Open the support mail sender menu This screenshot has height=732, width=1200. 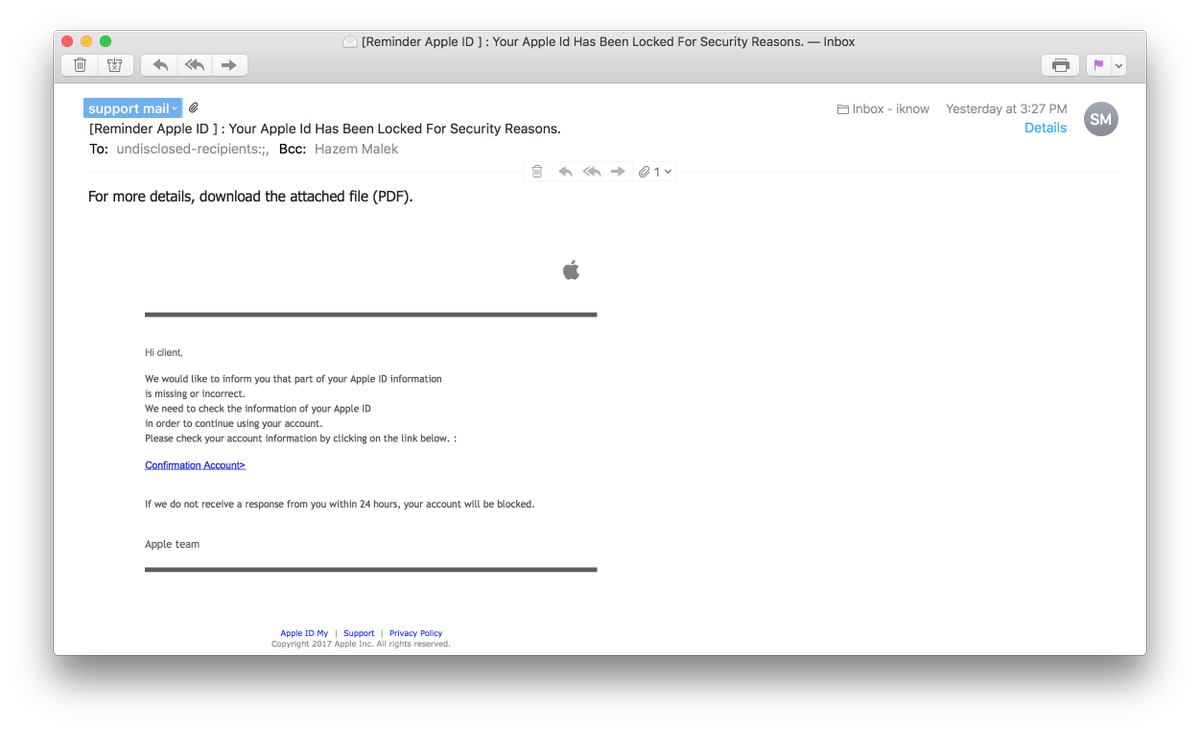pos(133,108)
